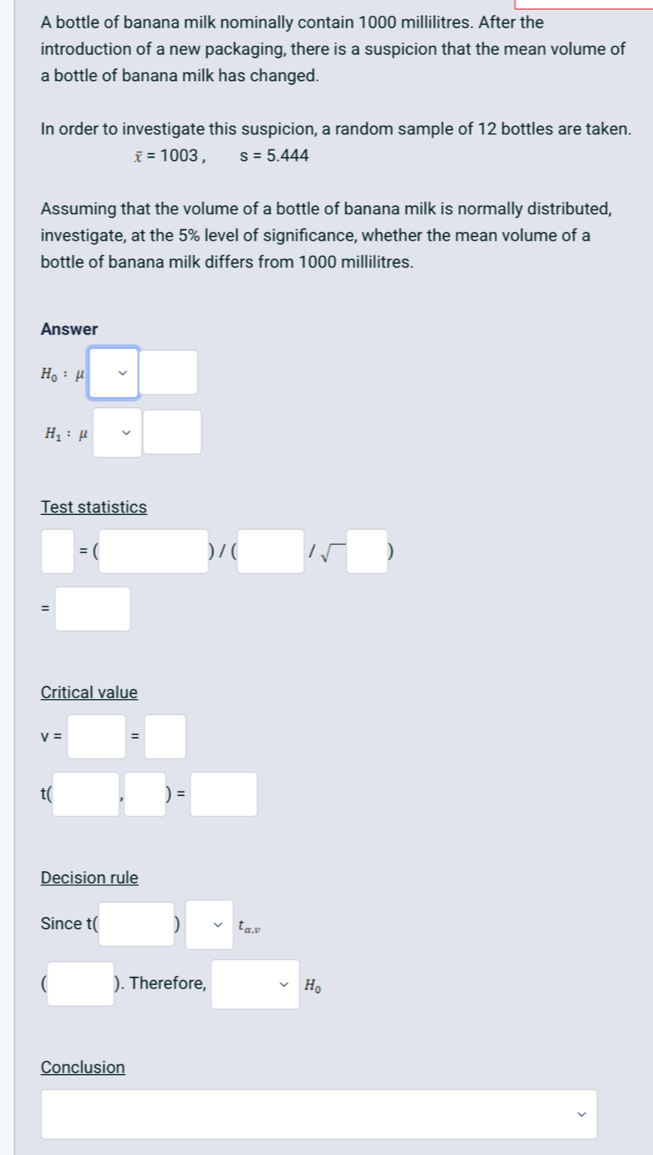
Task: Click the test statistic result box after equals
Action: (x=92, y=609)
